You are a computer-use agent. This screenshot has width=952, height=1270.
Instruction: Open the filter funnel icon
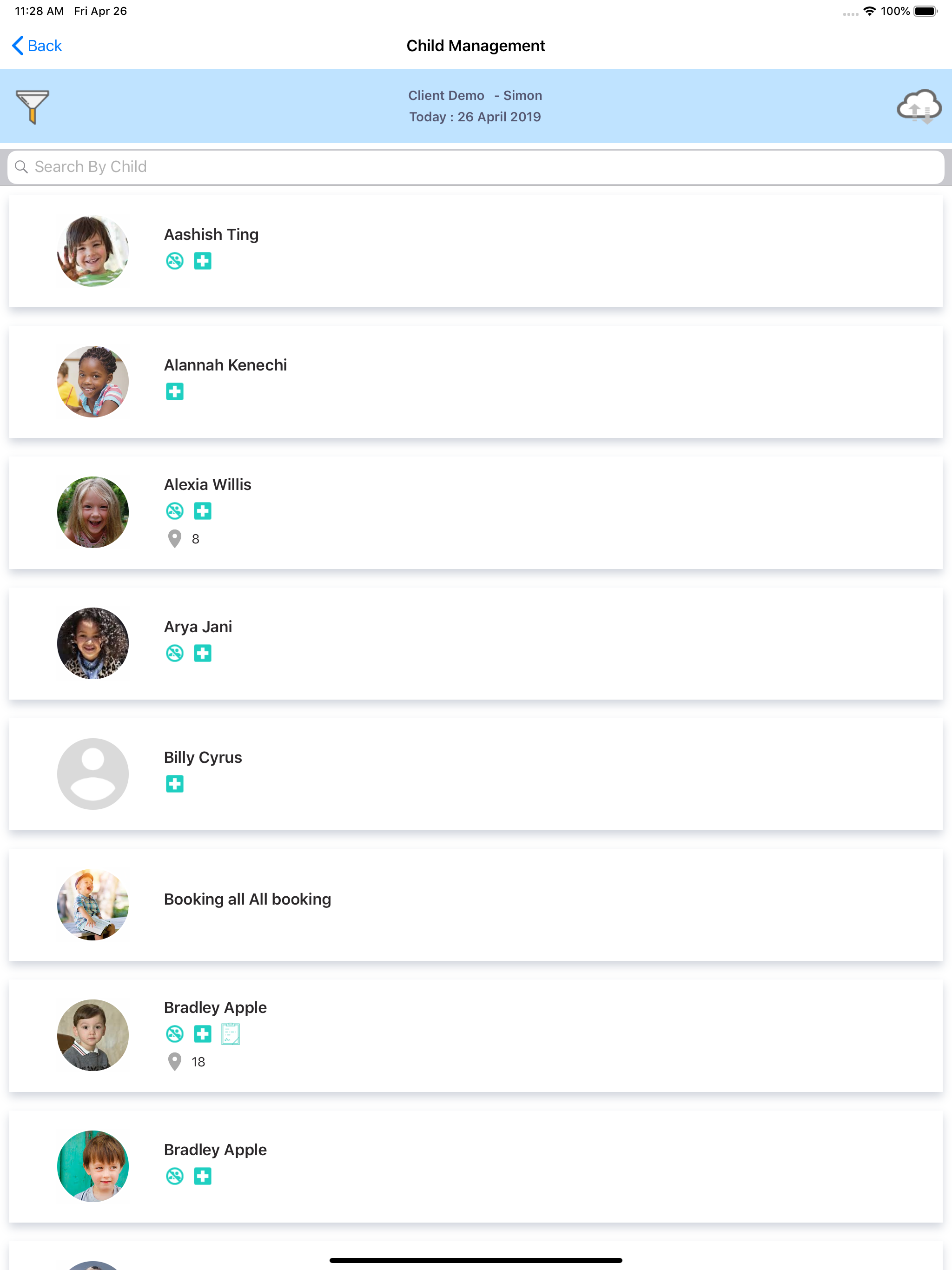[32, 106]
